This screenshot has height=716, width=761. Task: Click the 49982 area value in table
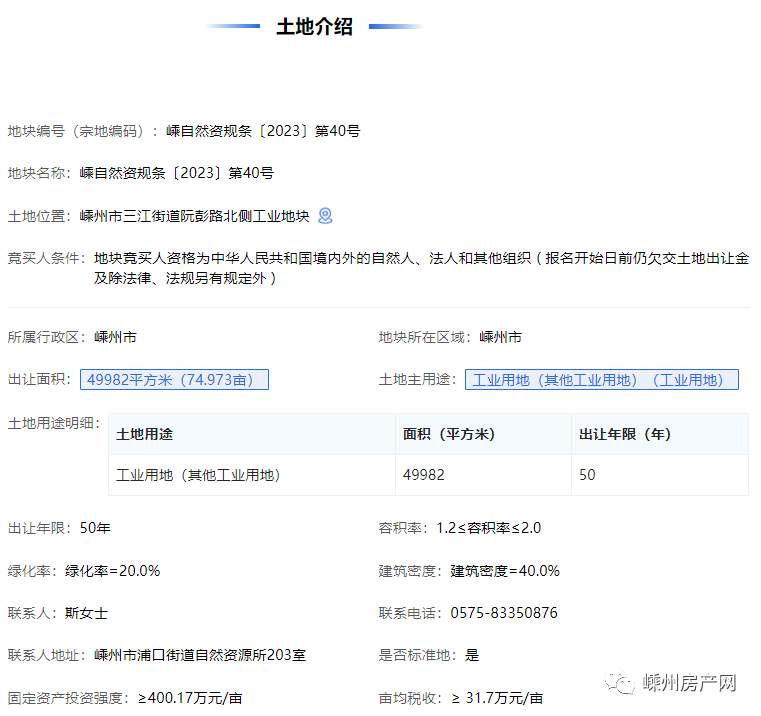424,475
